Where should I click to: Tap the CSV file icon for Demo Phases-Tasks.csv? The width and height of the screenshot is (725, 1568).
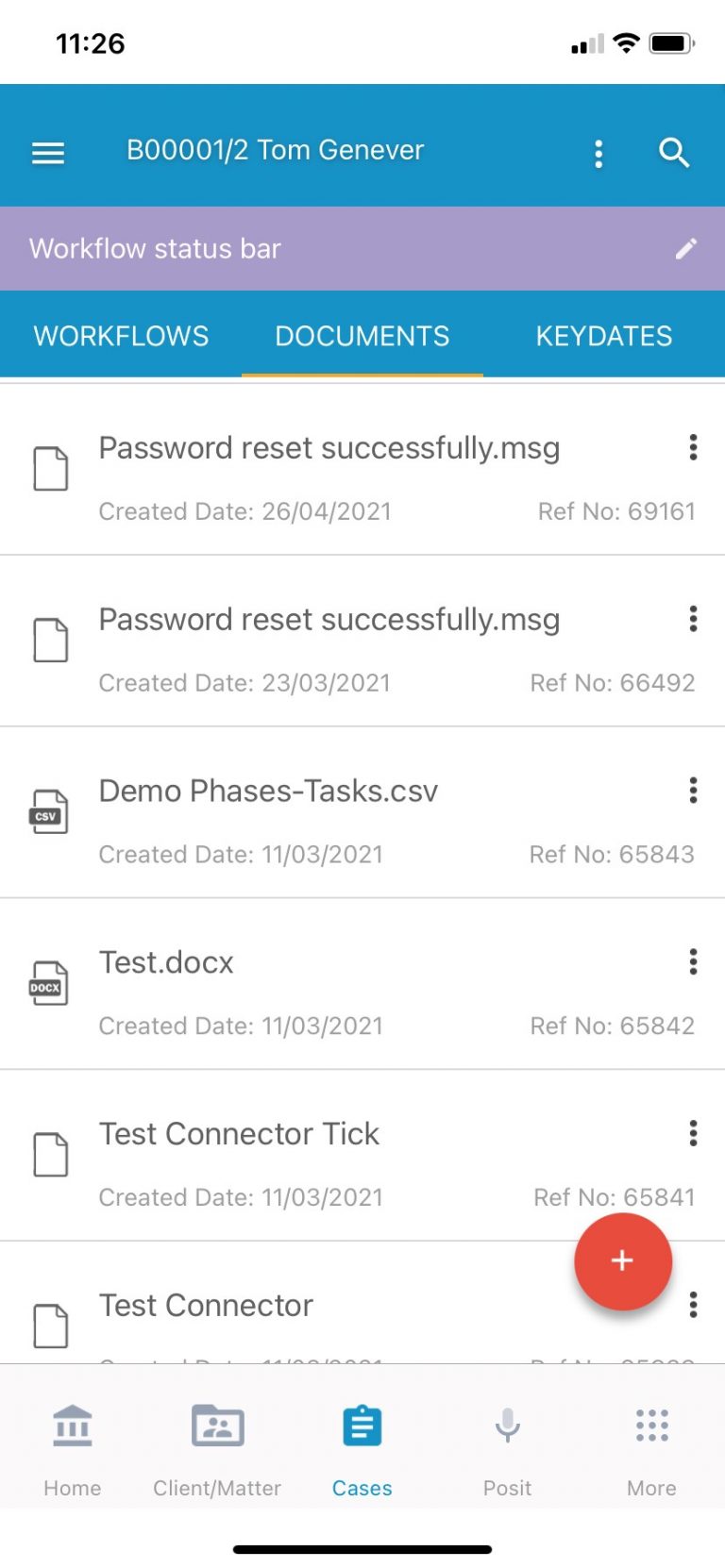click(x=49, y=810)
